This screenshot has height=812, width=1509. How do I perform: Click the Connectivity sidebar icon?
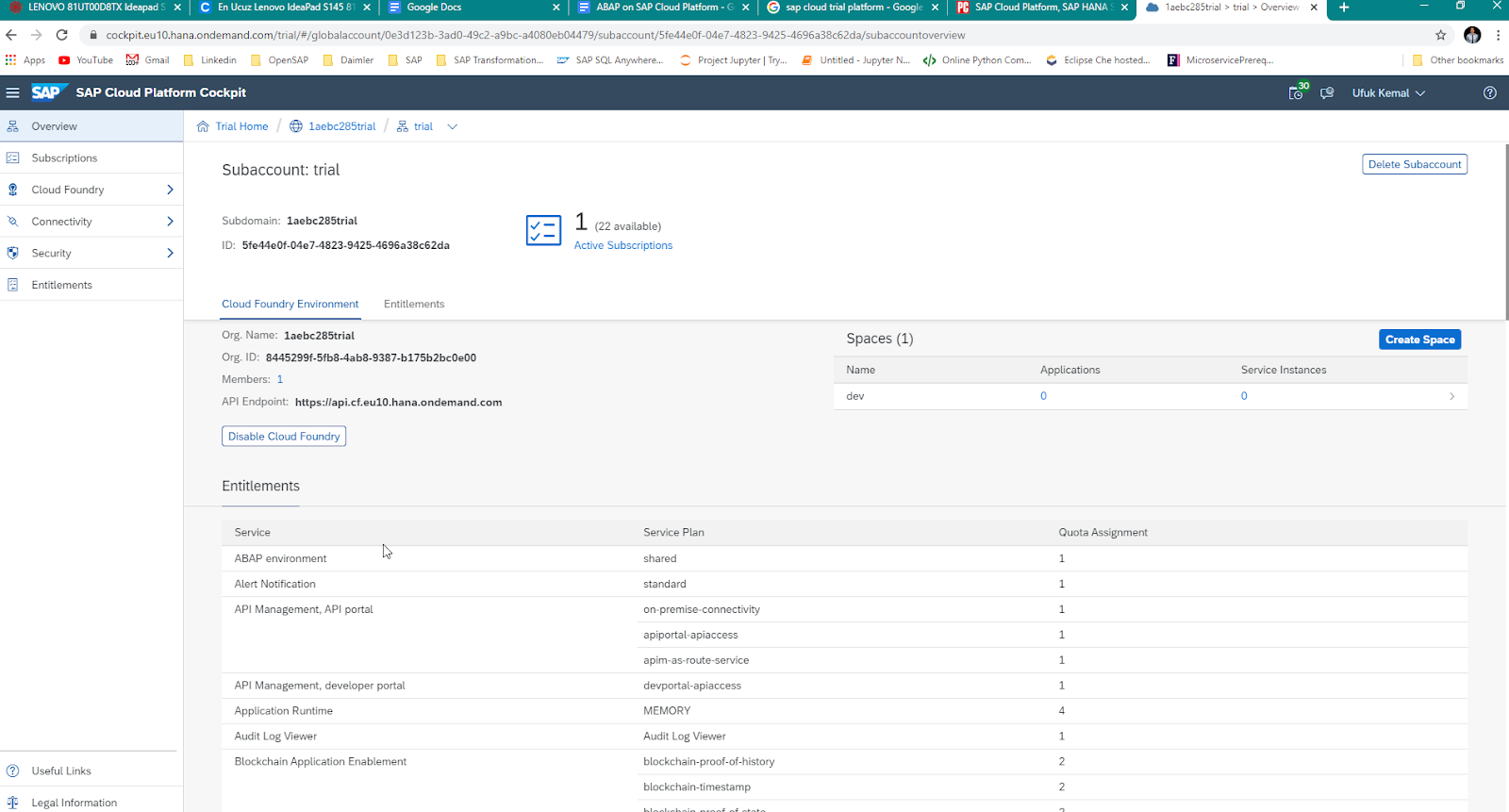[x=13, y=222]
